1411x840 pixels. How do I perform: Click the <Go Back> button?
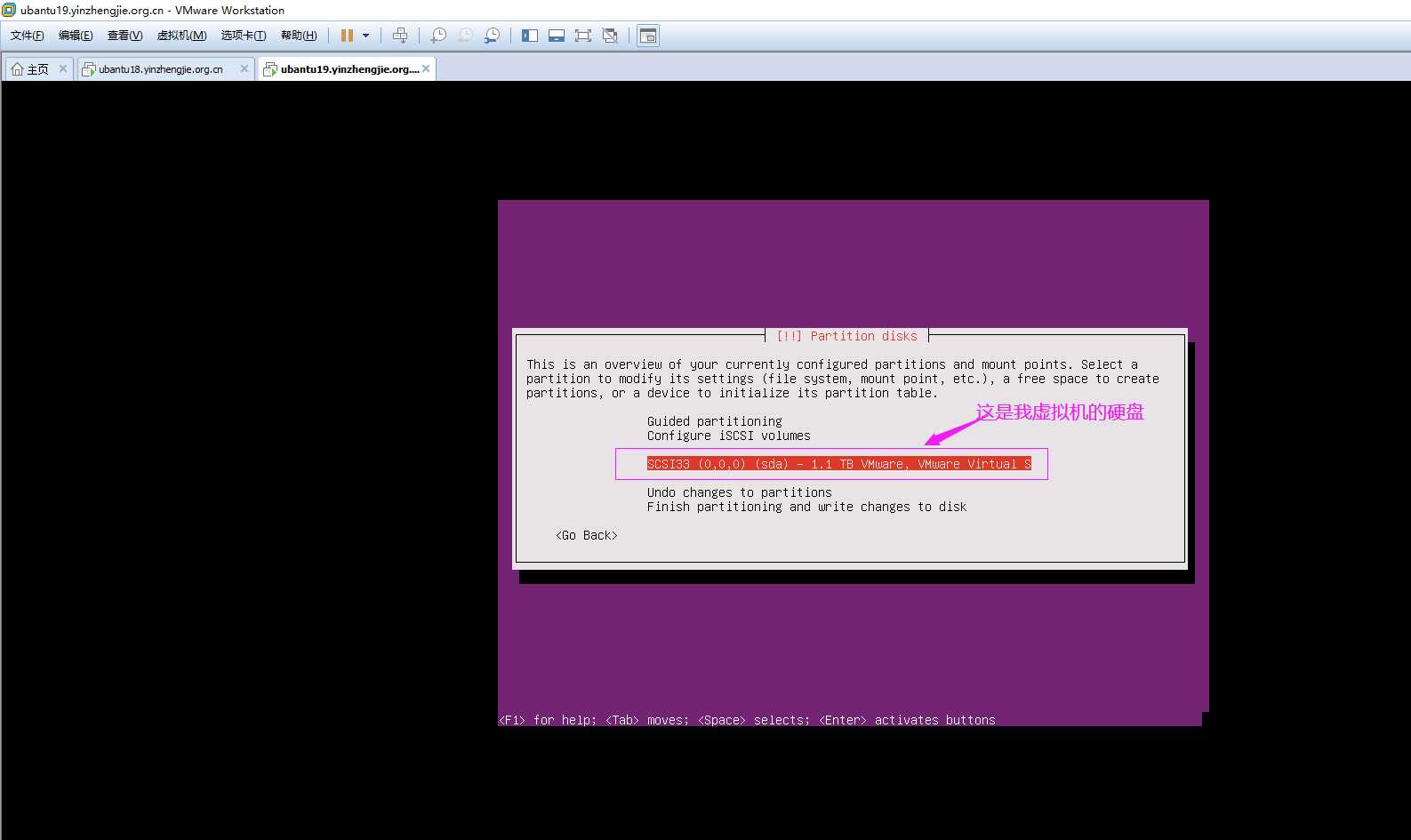coord(587,535)
